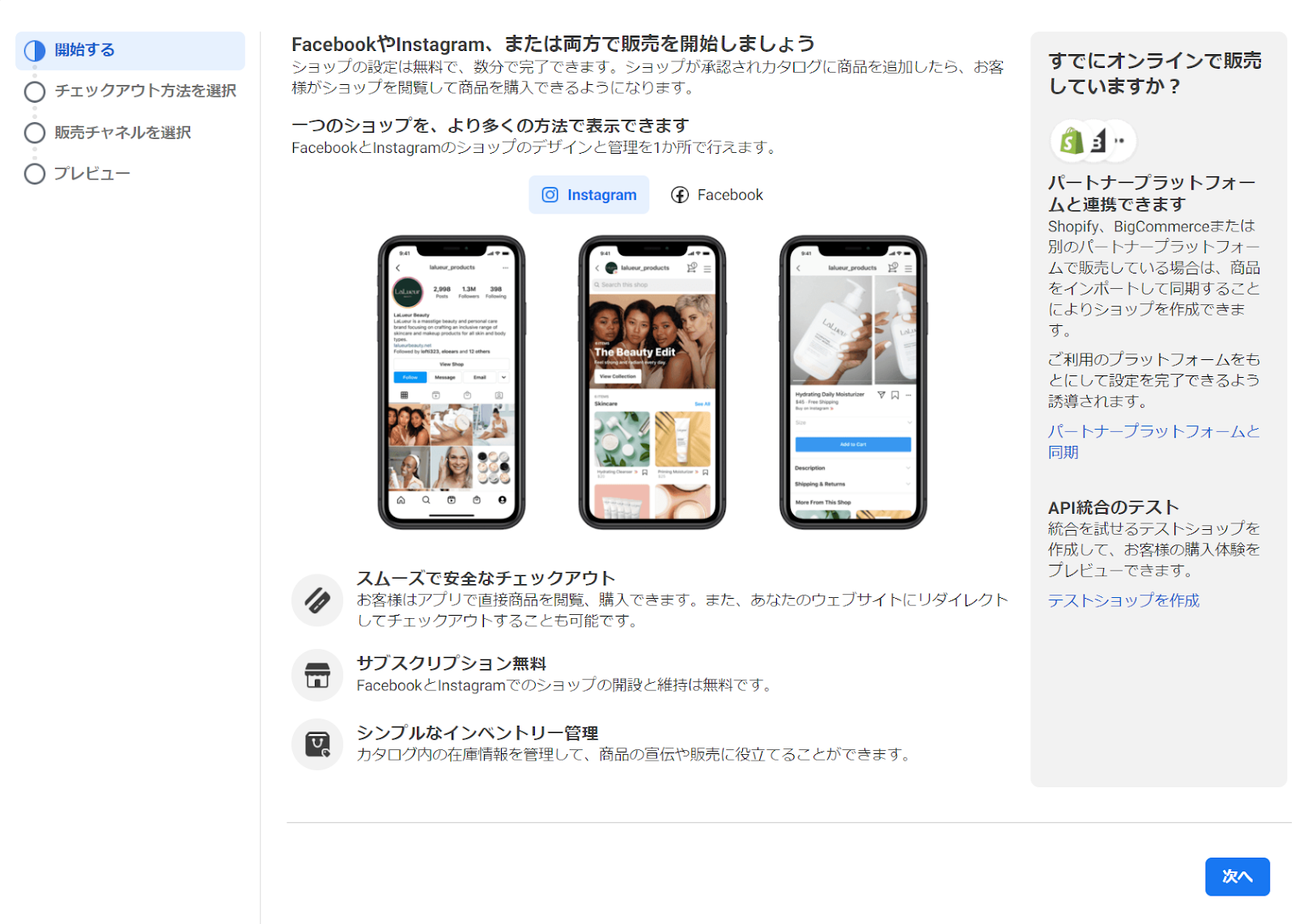Image resolution: width=1295 pixels, height=924 pixels.
Task: Click the BigCommerce logo icon
Action: (1096, 141)
